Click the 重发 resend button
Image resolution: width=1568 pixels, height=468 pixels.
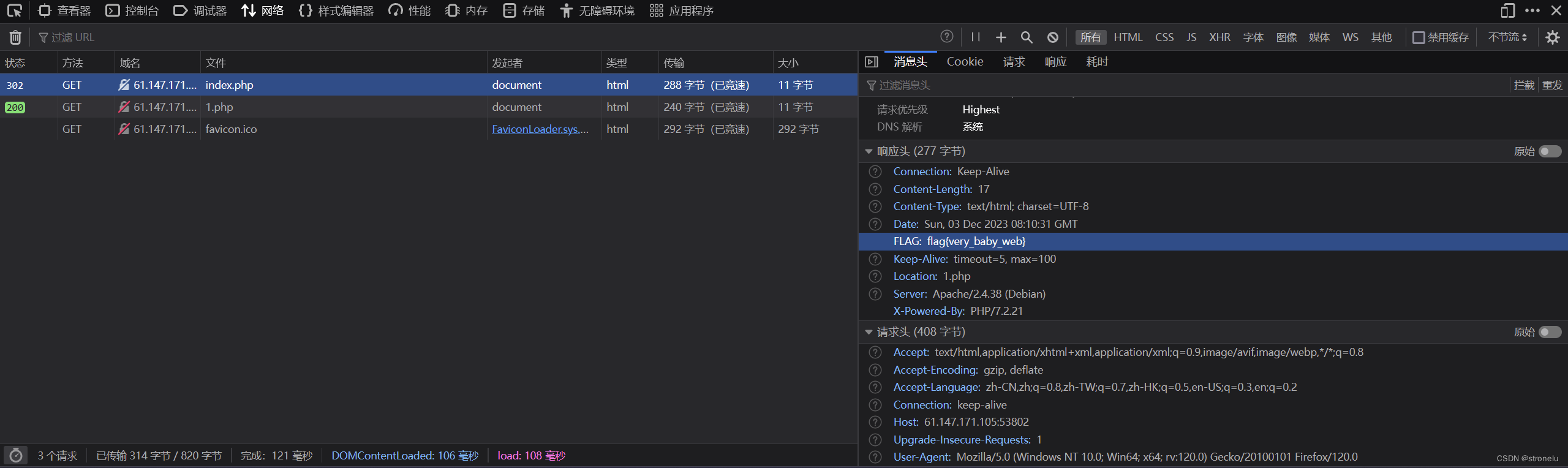coord(1552,85)
